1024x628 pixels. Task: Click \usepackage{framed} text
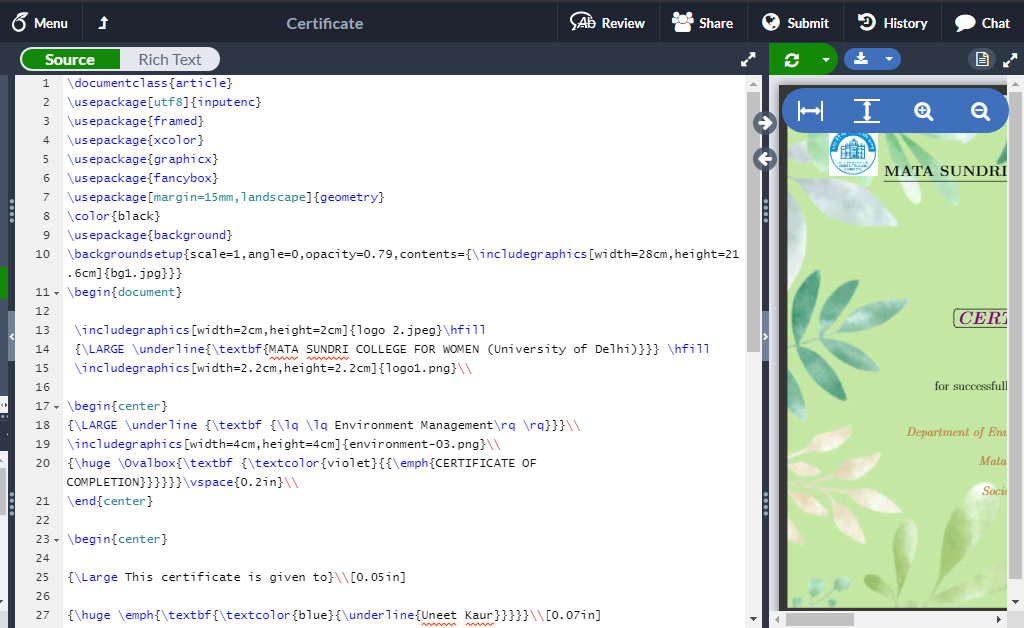point(135,121)
